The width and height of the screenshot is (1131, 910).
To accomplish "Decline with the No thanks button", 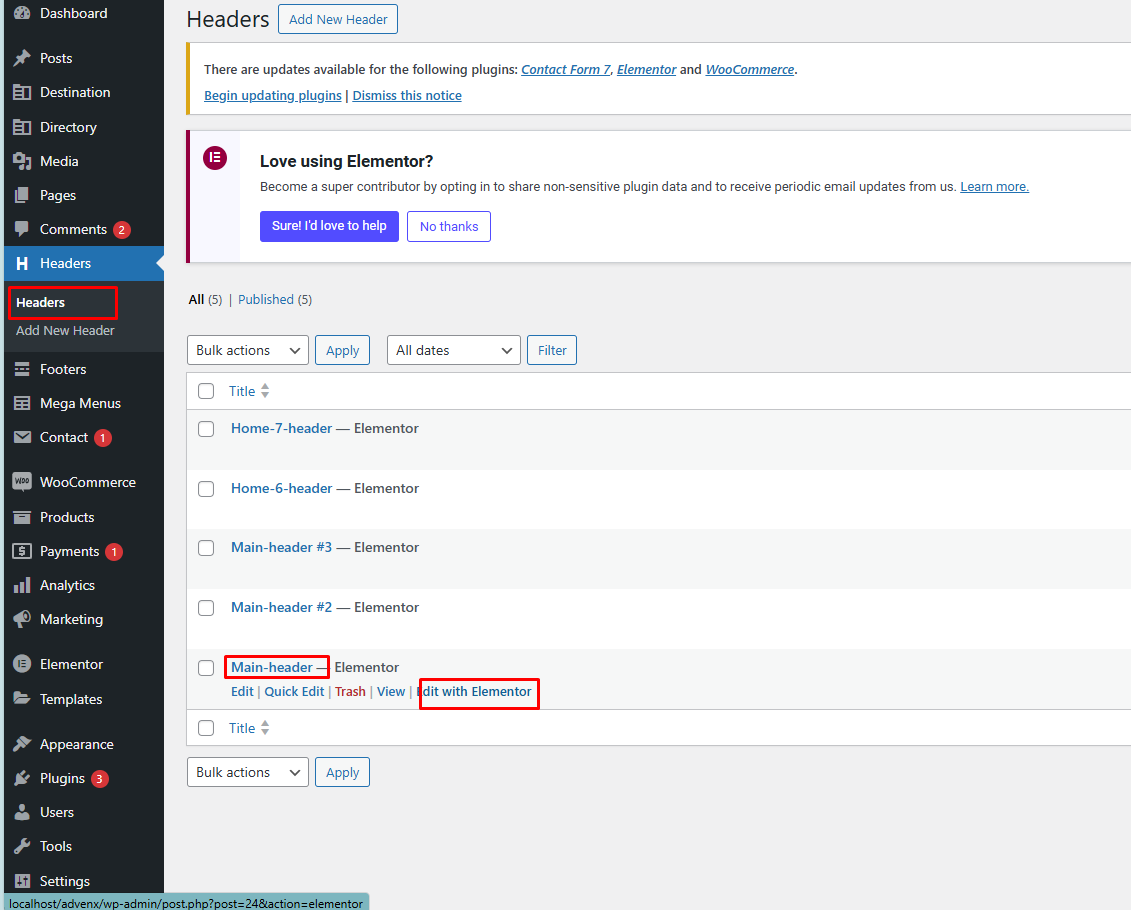I will pos(449,226).
